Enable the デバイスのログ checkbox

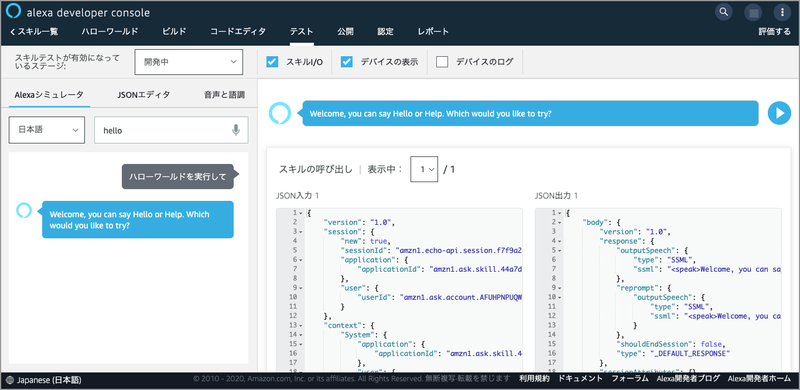[442, 62]
